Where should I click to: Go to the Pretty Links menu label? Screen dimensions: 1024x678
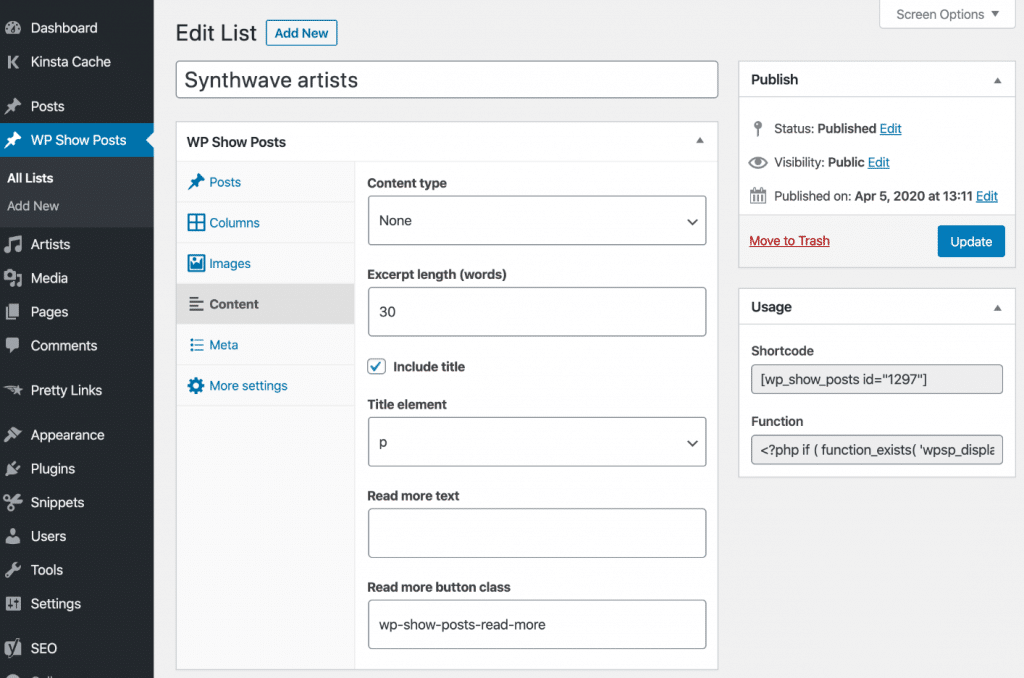click(66, 390)
